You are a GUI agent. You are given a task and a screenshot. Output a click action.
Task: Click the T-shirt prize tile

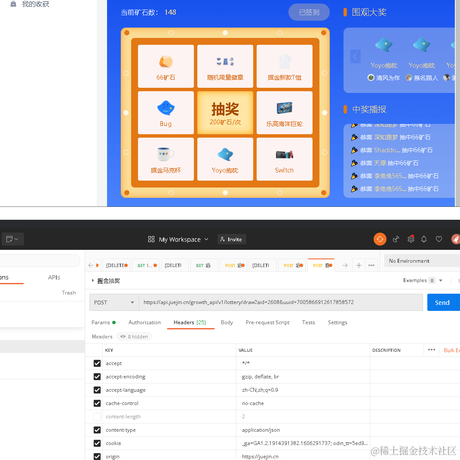pos(284,66)
